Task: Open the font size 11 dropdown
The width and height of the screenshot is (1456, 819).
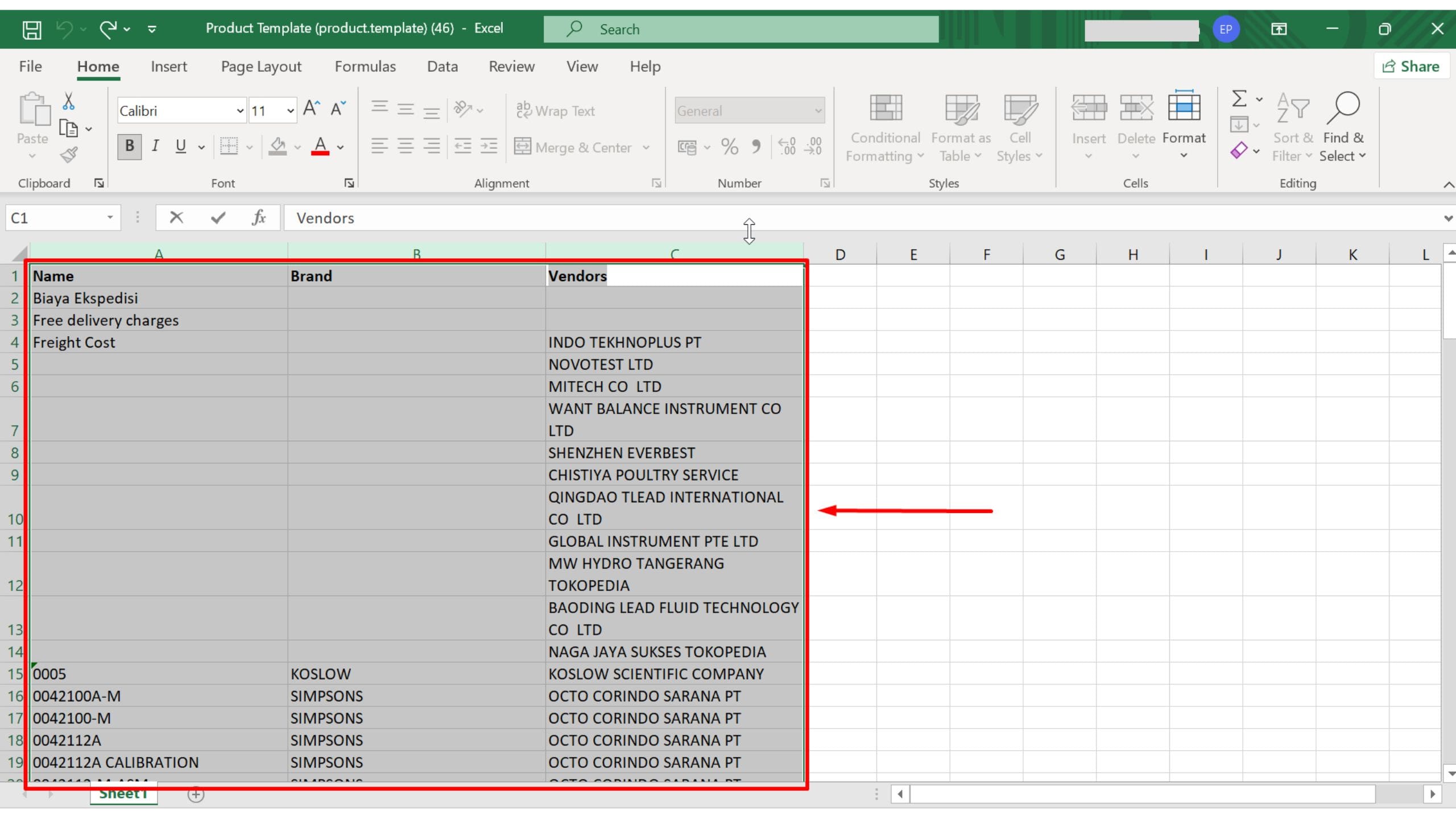Action: coord(291,111)
